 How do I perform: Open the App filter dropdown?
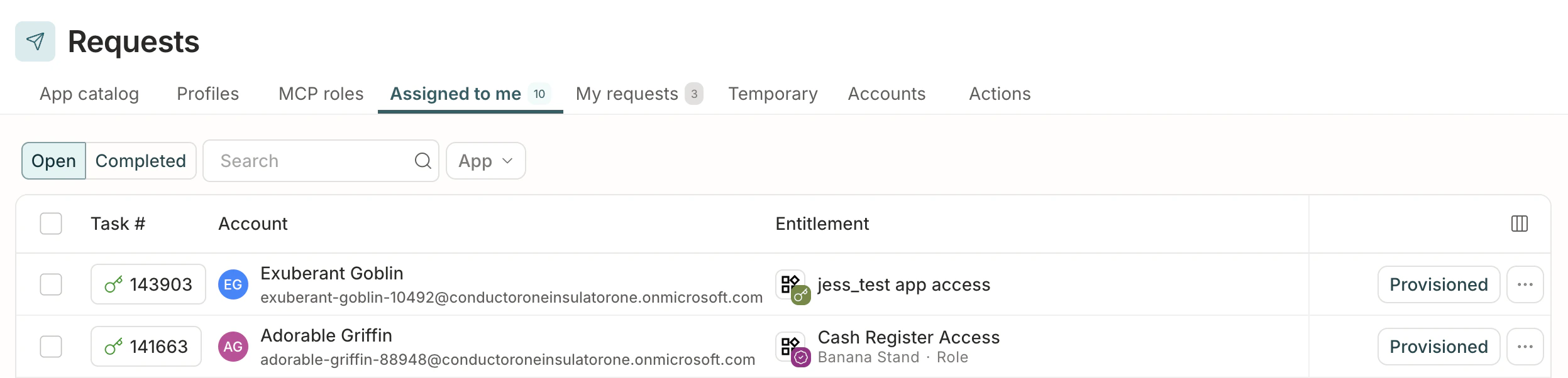coord(485,161)
